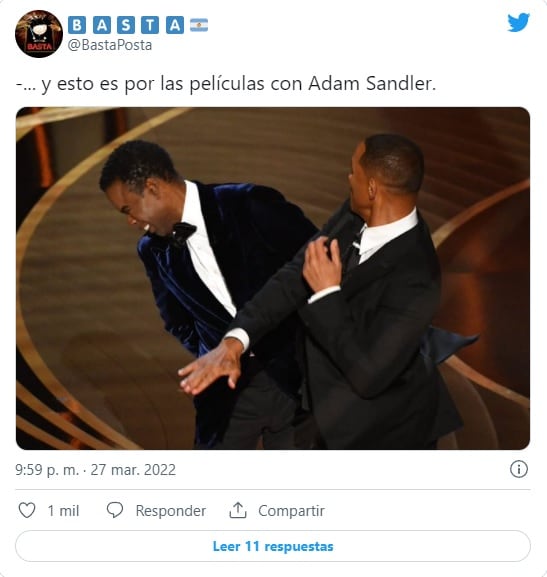Click the date 27 mar. 2022
Viewport: 547px width, 577px height.
pyautogui.click(x=133, y=470)
